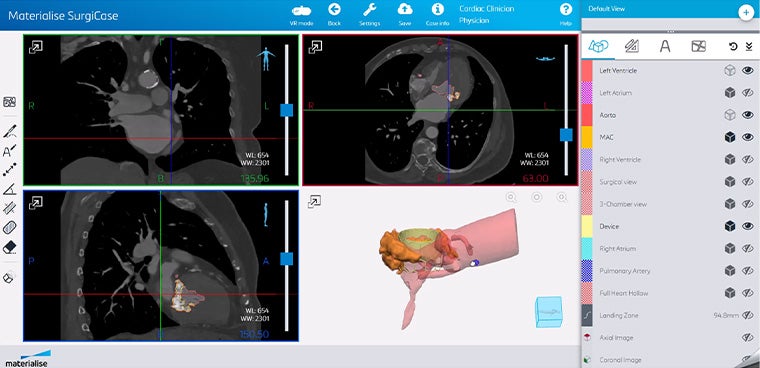Select the capsule shape tool
Screen dimensions: 760x368
click(10, 227)
